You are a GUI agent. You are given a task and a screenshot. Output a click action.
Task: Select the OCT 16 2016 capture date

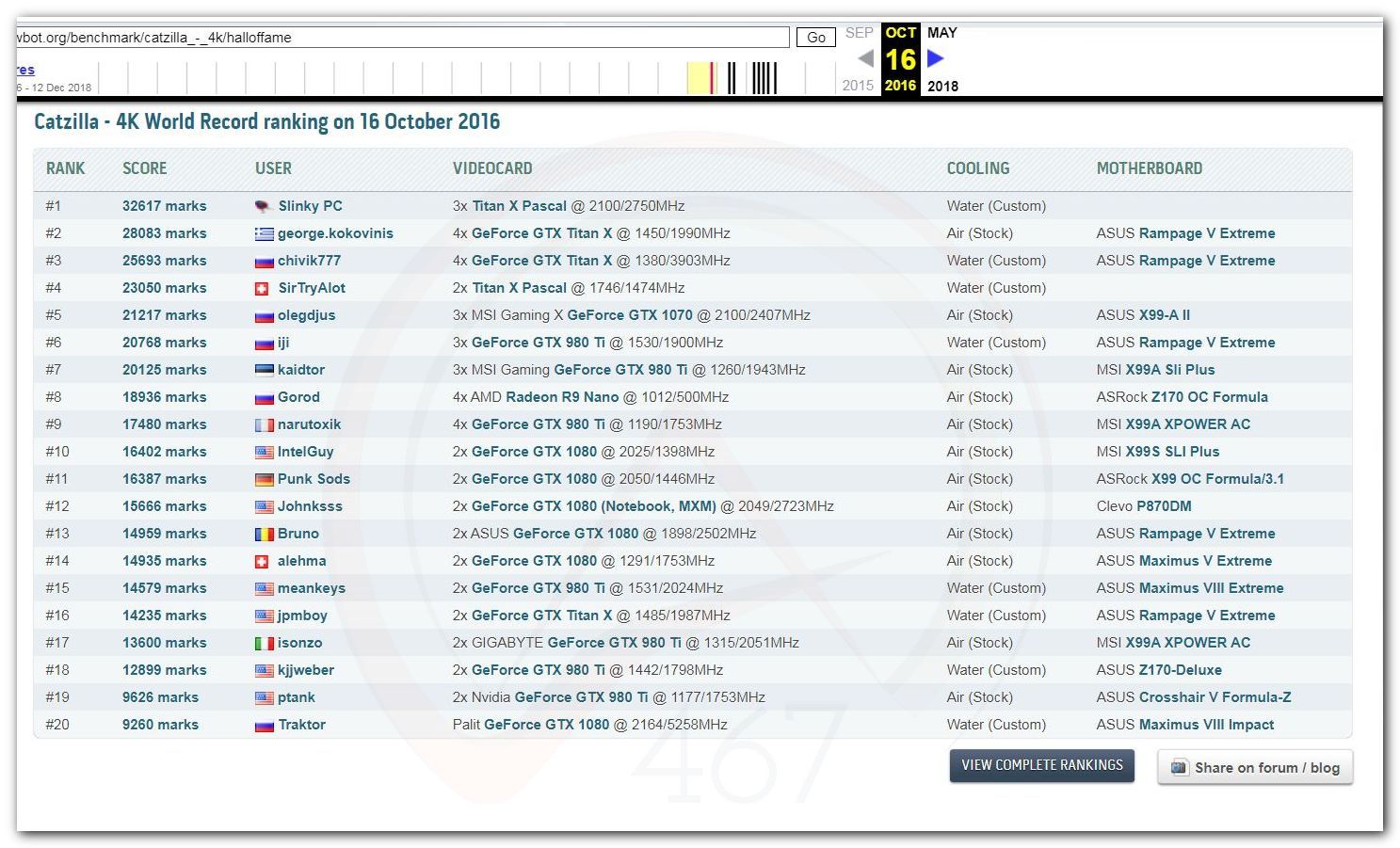[x=901, y=58]
